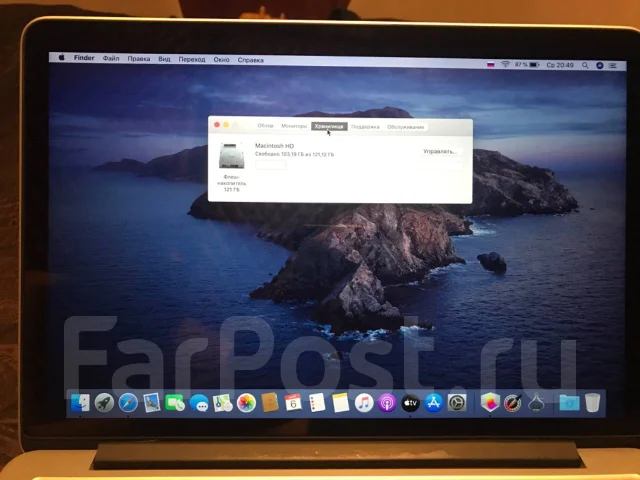Open App Store in the dock
The width and height of the screenshot is (640, 480).
click(x=433, y=403)
